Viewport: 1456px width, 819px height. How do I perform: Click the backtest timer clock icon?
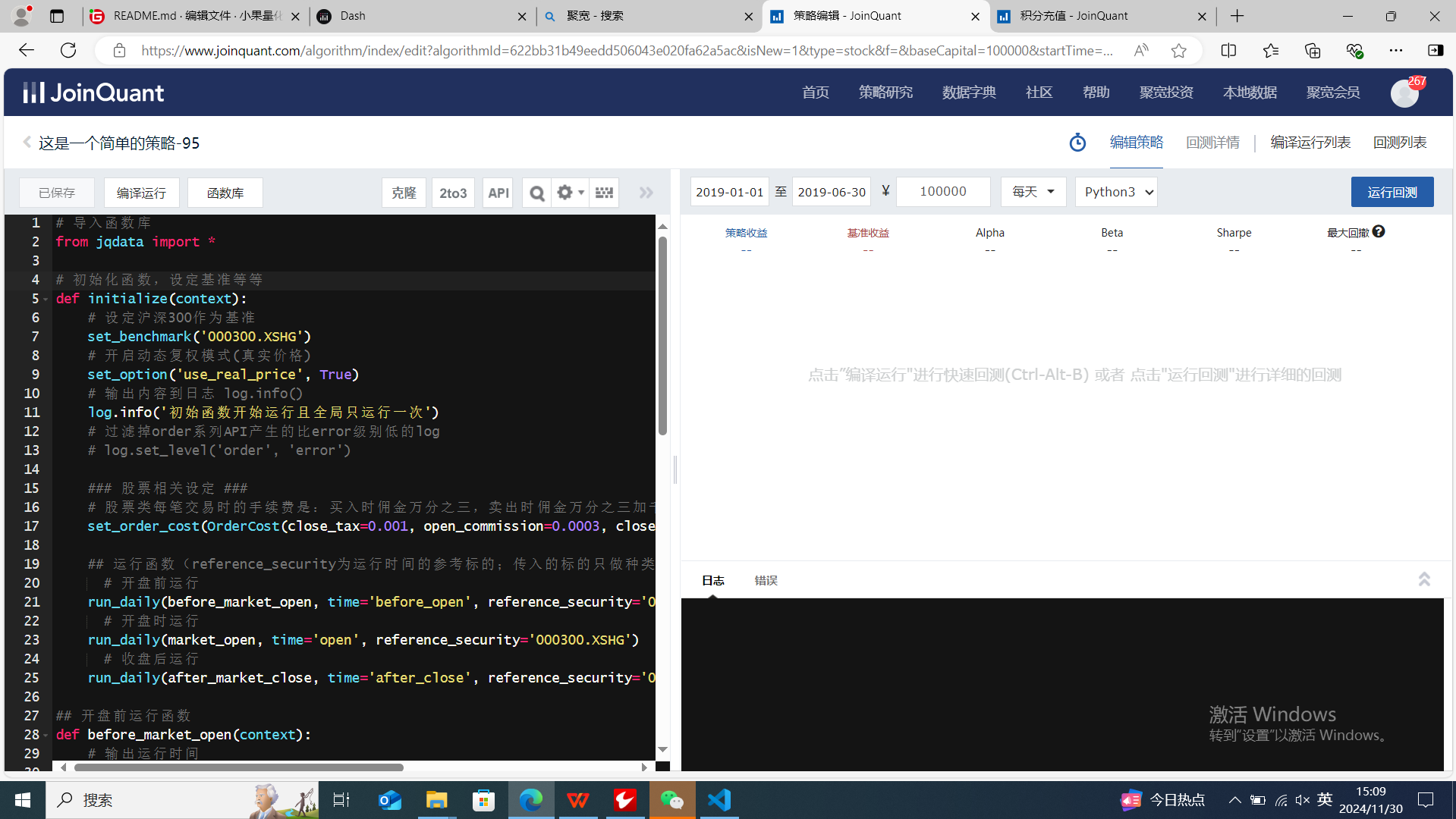pyautogui.click(x=1077, y=143)
